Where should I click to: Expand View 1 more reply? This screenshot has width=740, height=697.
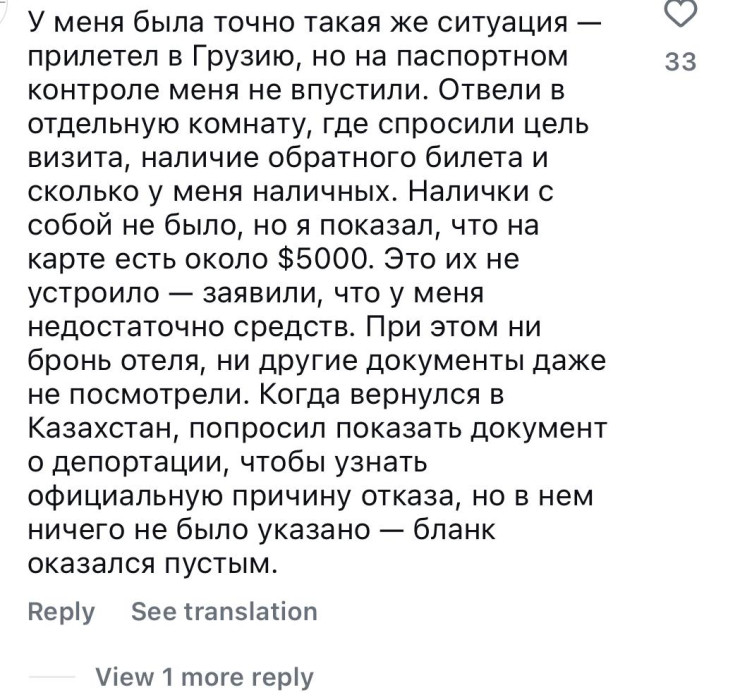(204, 677)
